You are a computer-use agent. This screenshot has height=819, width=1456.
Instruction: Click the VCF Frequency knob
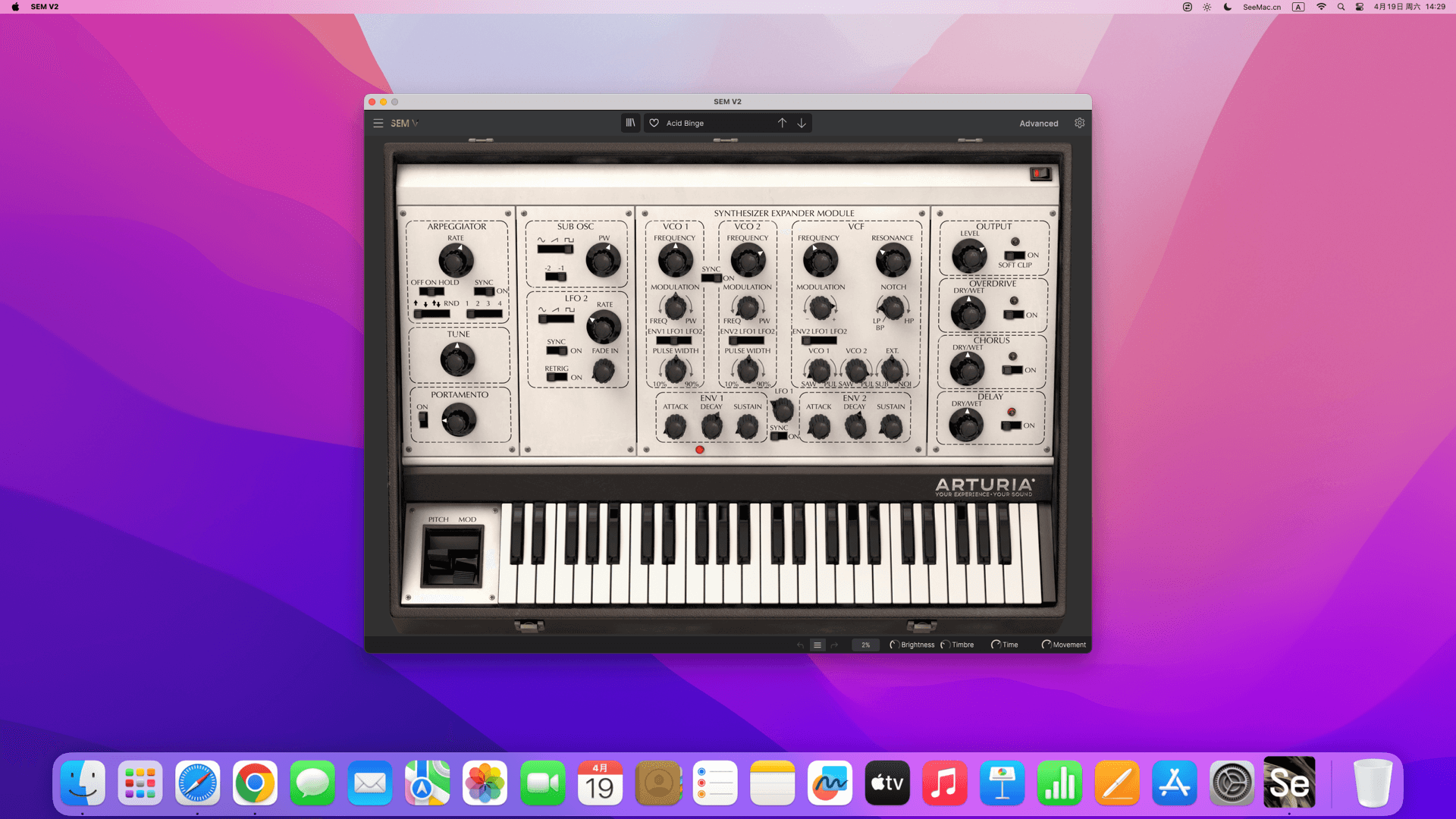820,261
